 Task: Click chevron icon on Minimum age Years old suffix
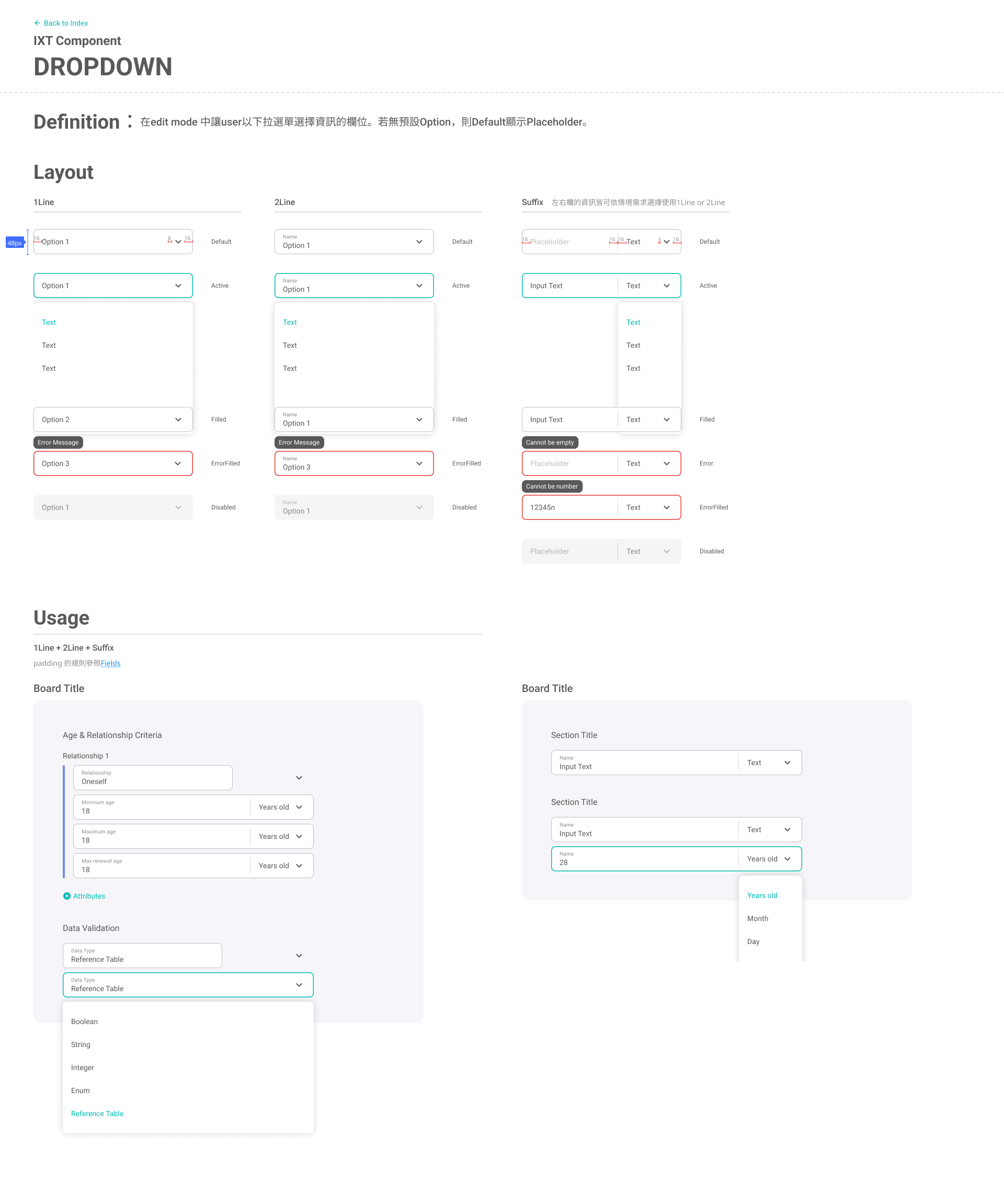(x=299, y=807)
